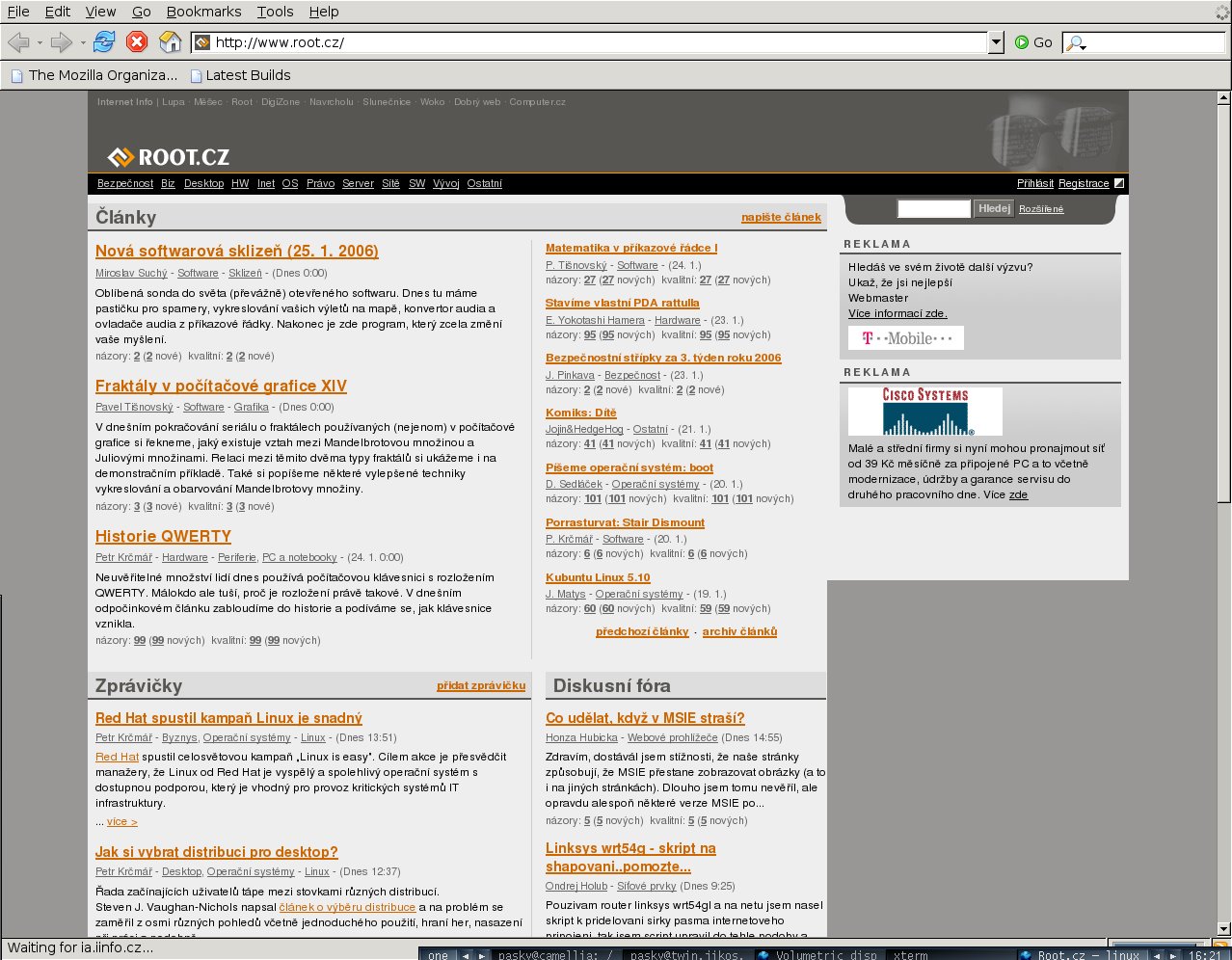Click the Registrace link
The width and height of the screenshot is (1232, 960).
coord(1084,183)
